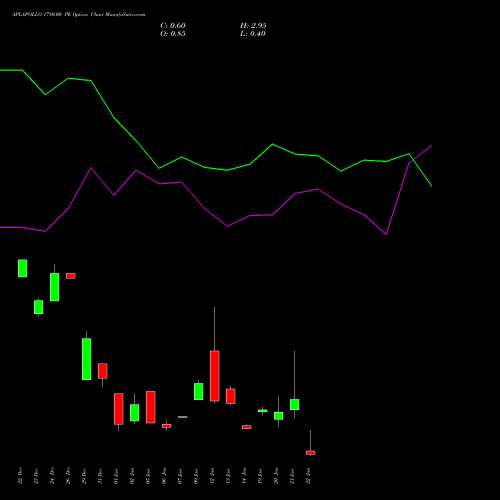Click the 02 Jan date label
Image resolution: width=500 pixels, height=500 pixels.
pyautogui.click(x=132, y=476)
